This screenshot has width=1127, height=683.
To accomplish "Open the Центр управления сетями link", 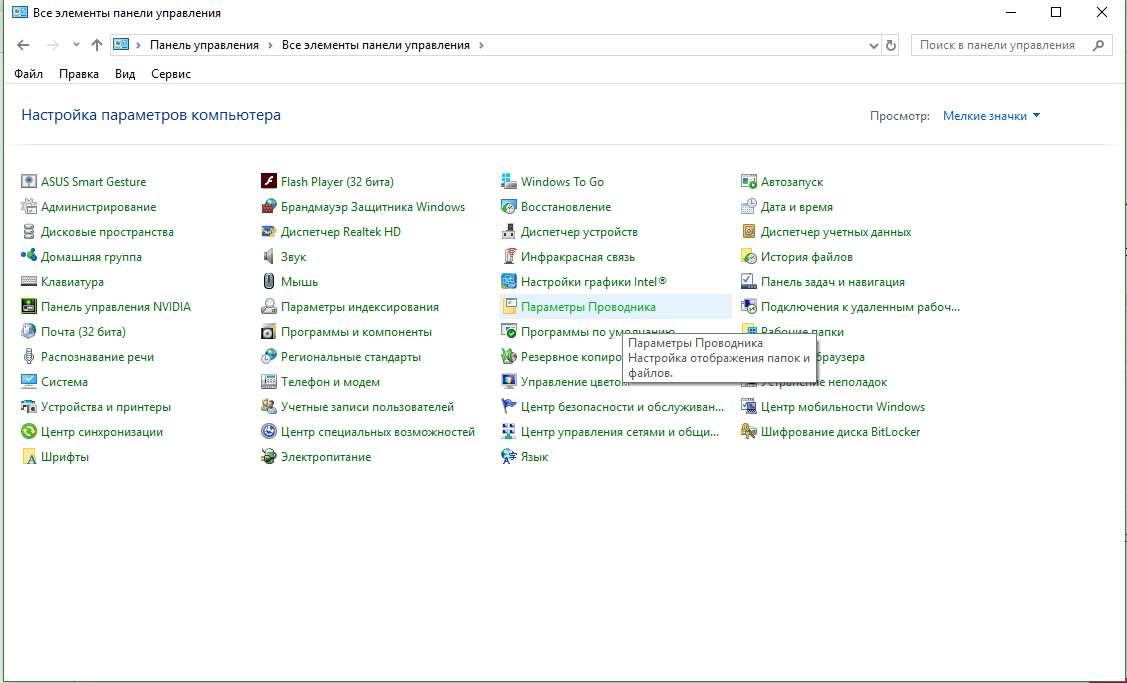I will click(620, 432).
